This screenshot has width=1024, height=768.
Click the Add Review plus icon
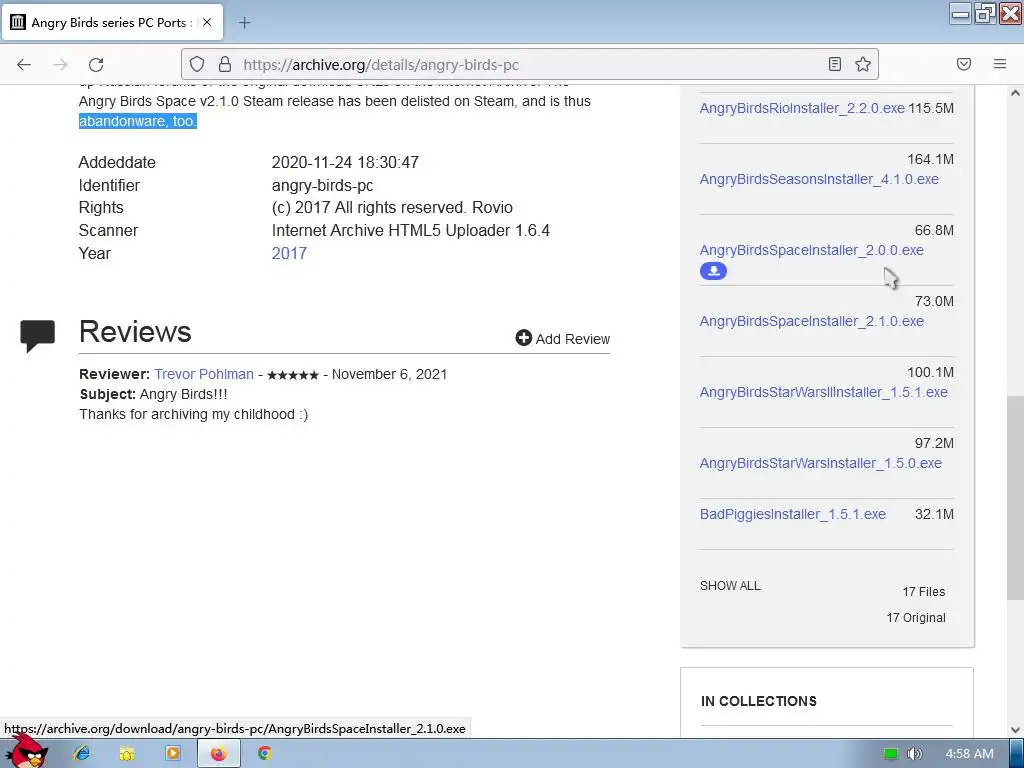point(523,338)
